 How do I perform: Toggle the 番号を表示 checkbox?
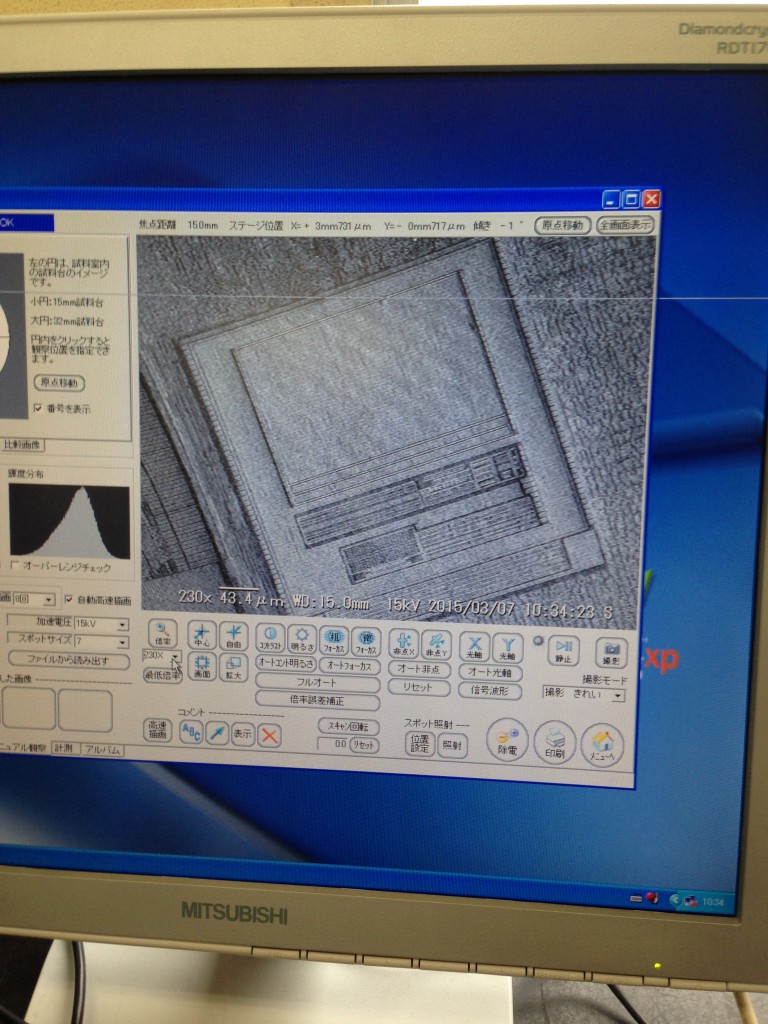37,408
